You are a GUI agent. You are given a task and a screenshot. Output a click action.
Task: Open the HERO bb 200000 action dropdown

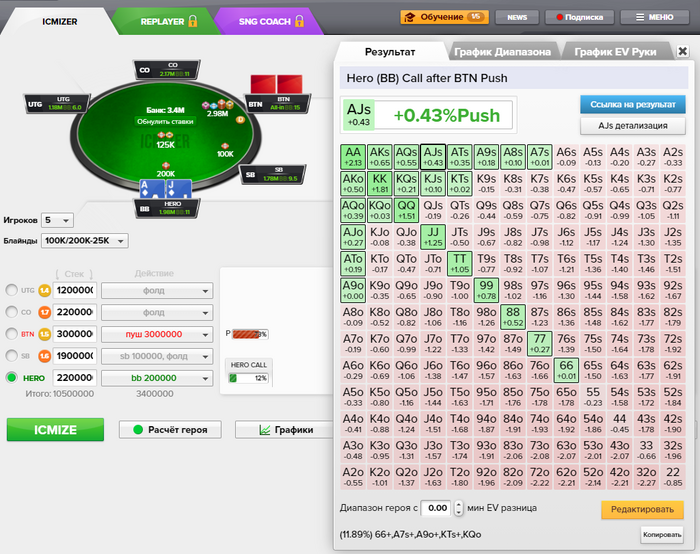(157, 378)
